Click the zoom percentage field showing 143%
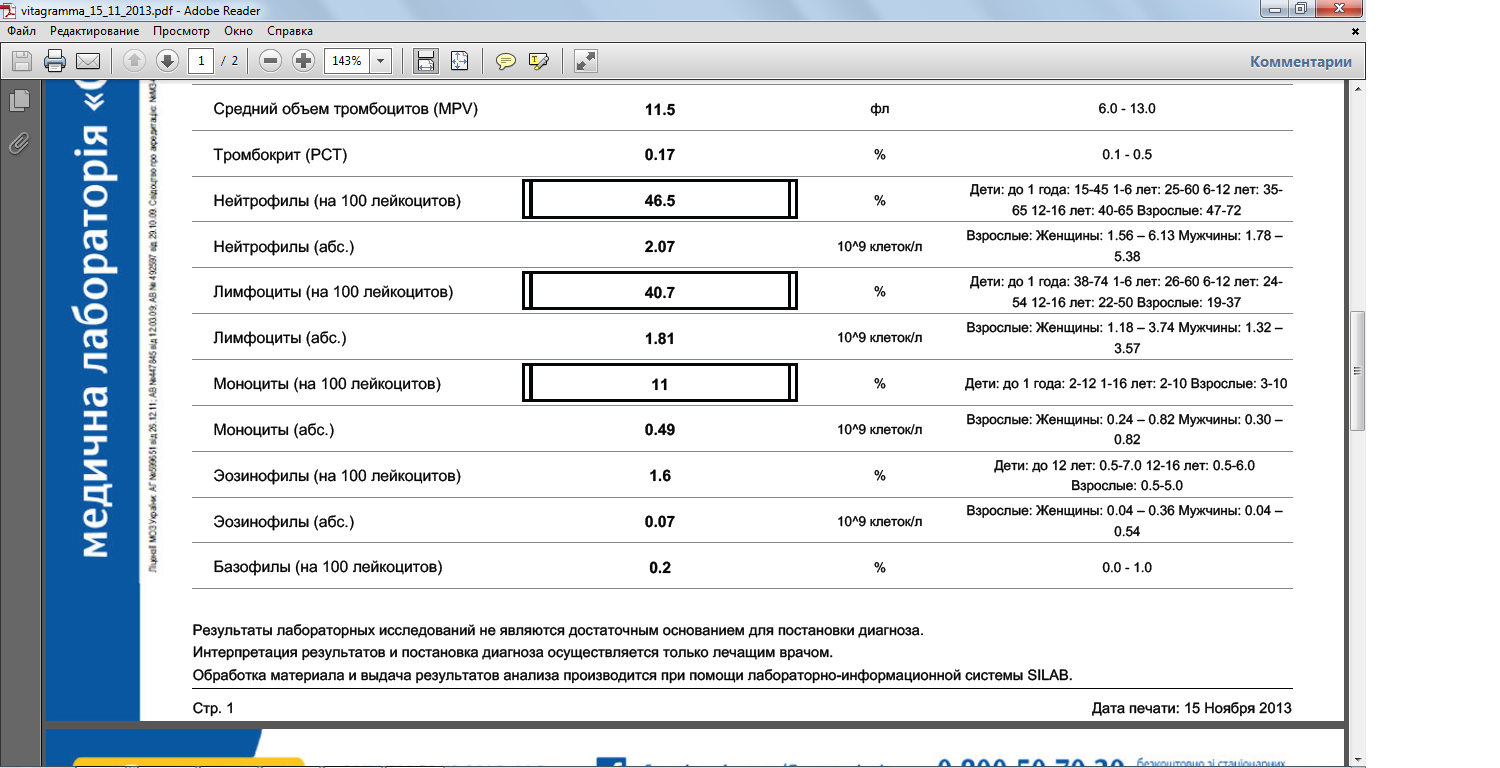Screen dimensions: 1500x768 tap(347, 61)
